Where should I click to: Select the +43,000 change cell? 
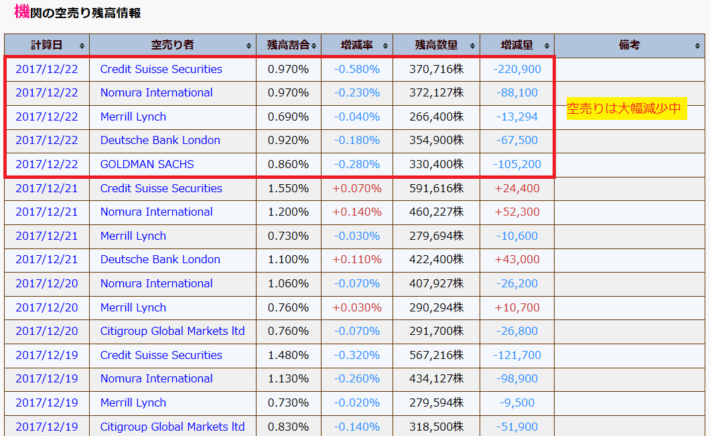coord(517,259)
